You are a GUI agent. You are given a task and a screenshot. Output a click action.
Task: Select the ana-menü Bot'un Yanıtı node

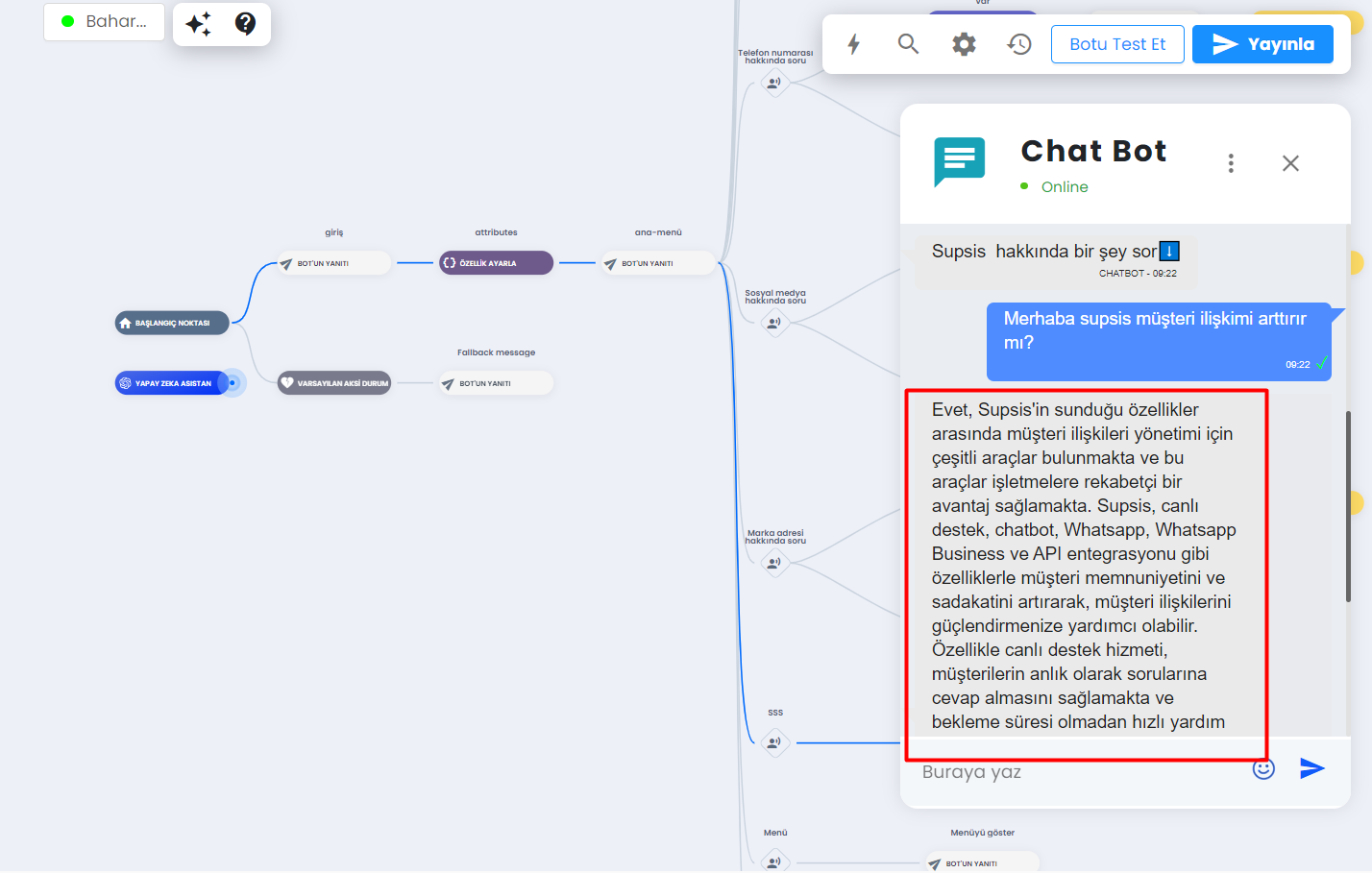tap(658, 263)
